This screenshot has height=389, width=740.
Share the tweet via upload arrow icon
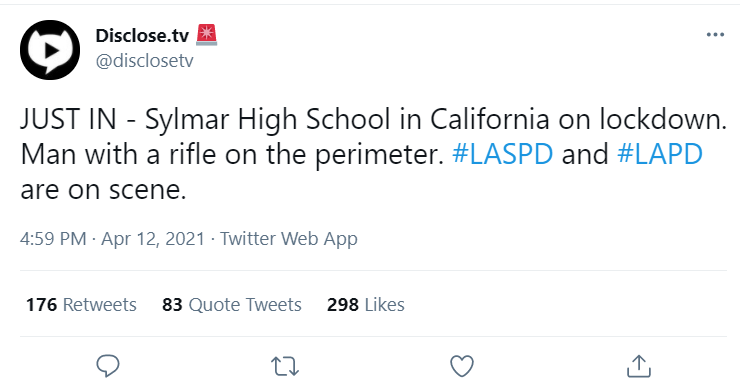pyautogui.click(x=639, y=366)
